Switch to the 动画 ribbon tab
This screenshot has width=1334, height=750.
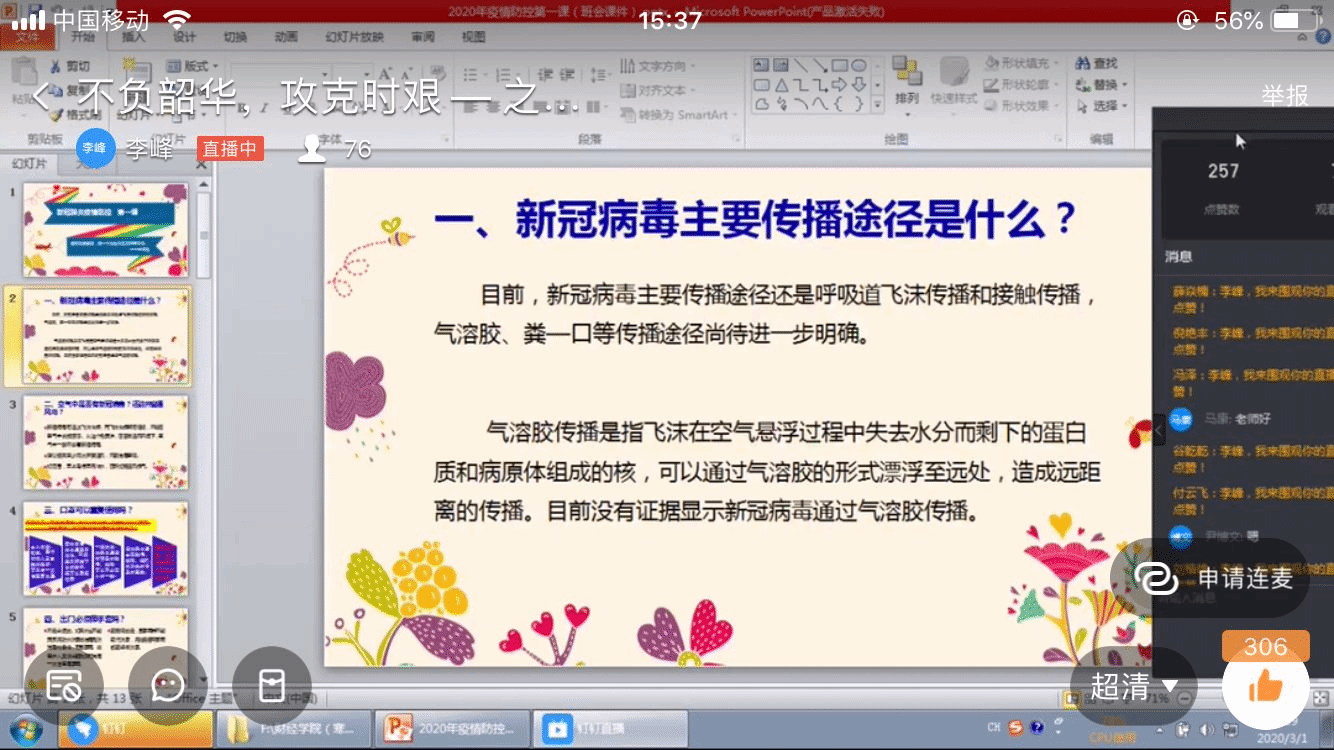[287, 37]
